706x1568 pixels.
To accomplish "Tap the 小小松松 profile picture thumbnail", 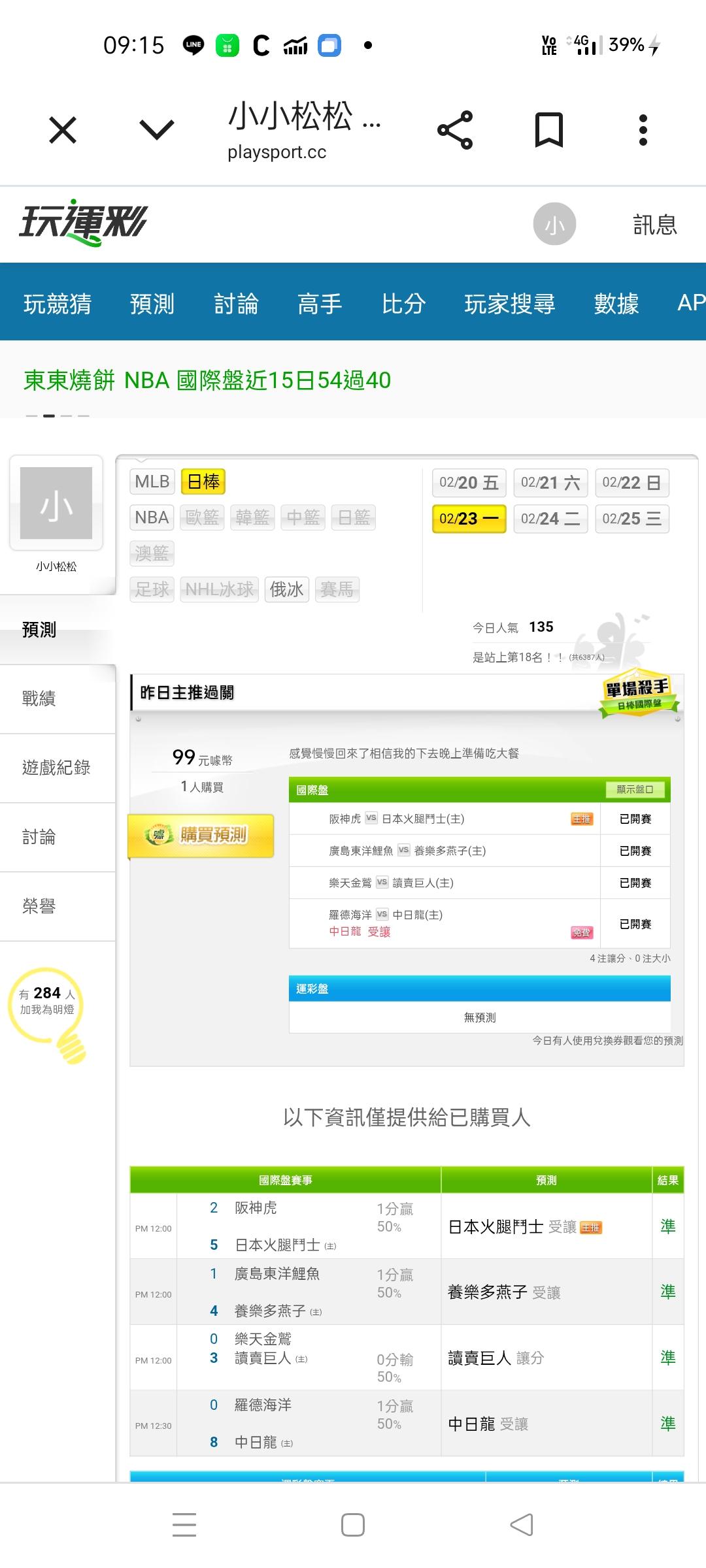I will (x=56, y=503).
